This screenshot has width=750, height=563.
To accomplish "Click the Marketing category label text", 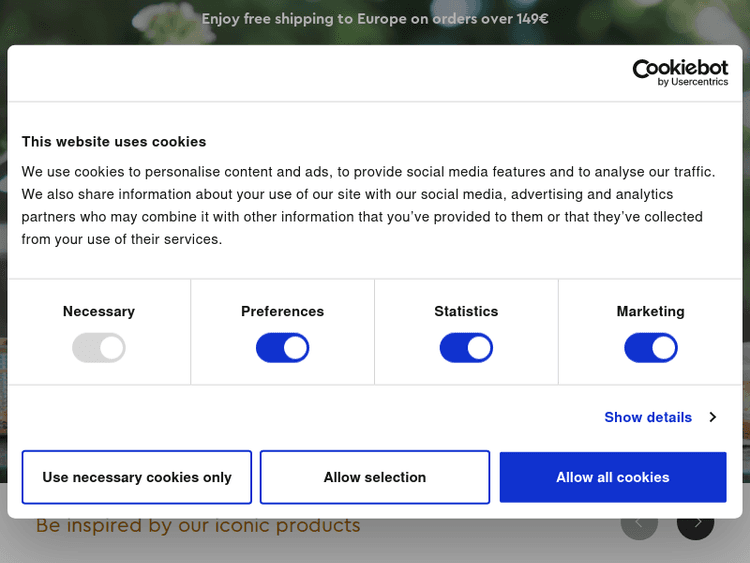I will pos(651,311).
